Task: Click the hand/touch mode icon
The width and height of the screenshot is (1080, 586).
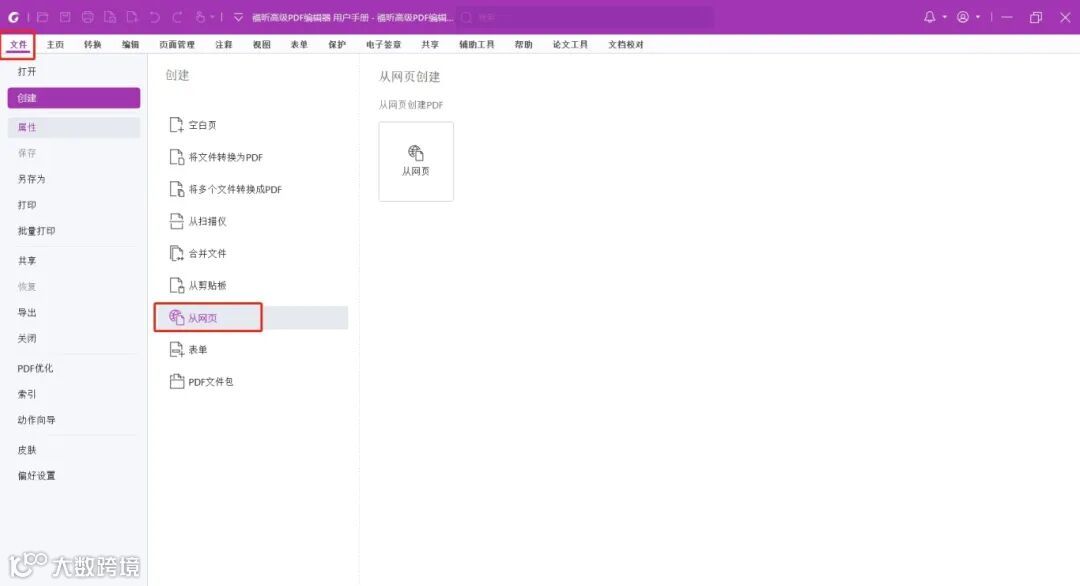Action: coord(200,17)
